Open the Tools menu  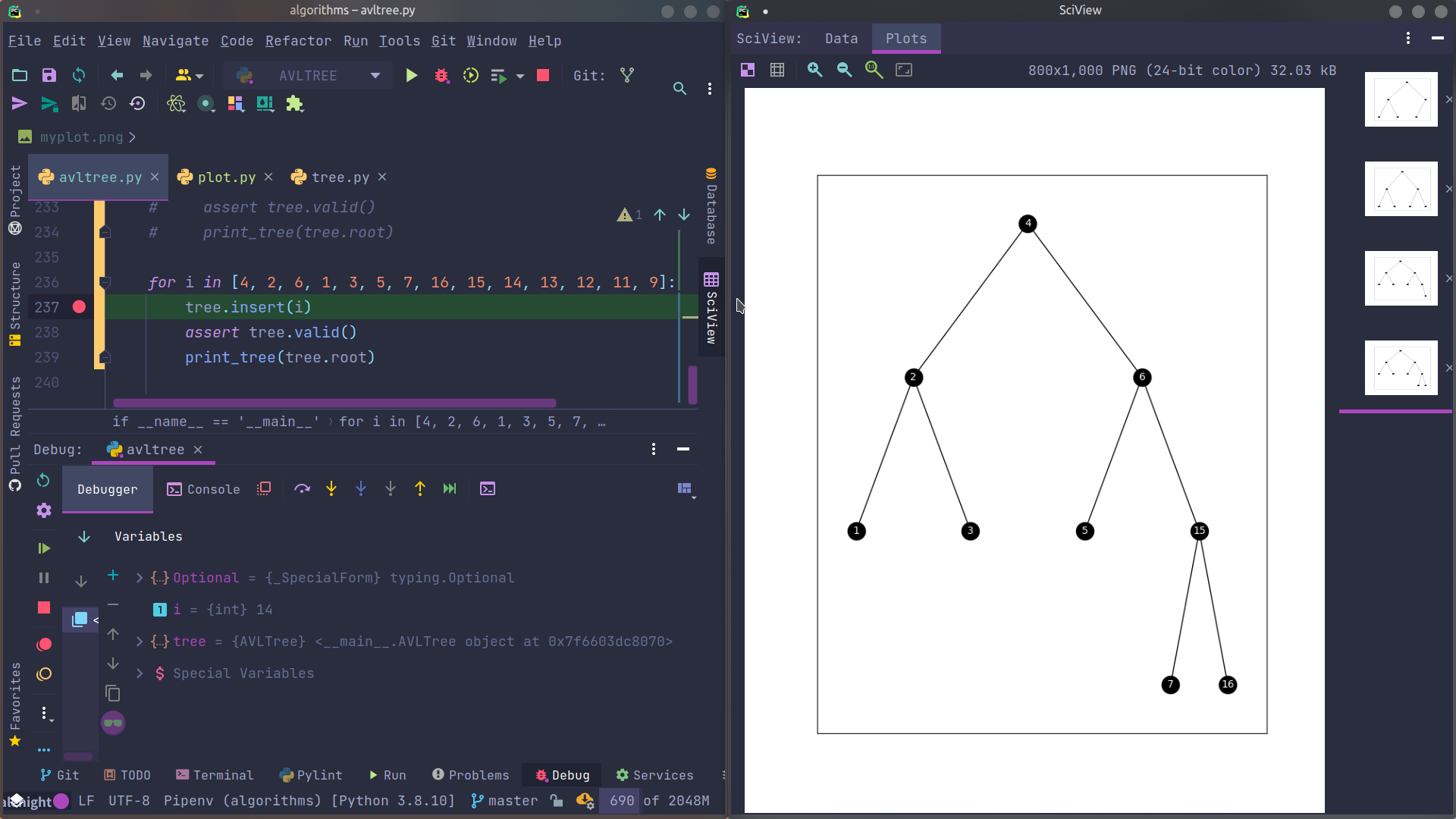pos(399,41)
